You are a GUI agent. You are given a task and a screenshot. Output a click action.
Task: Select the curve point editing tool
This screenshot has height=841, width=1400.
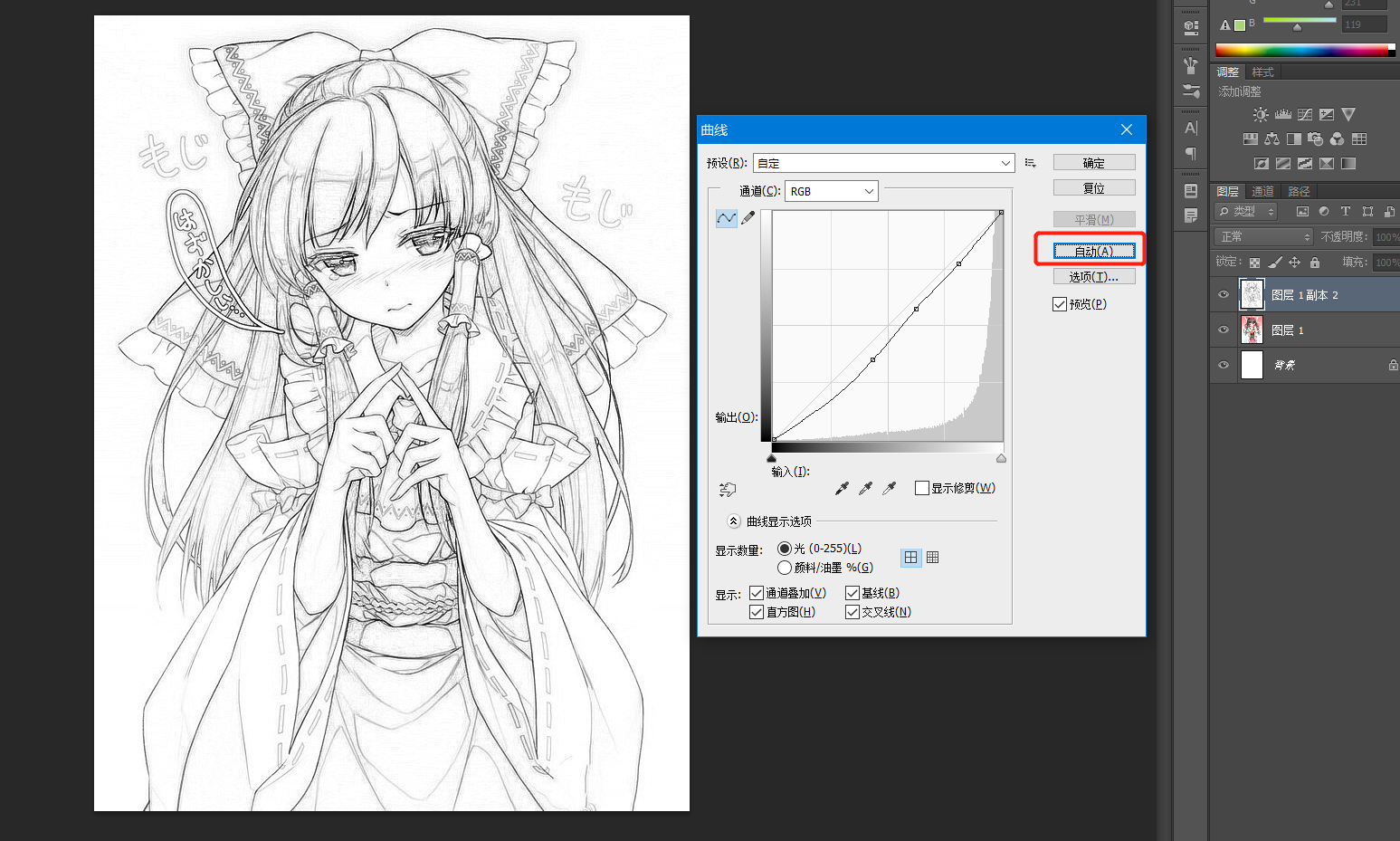pyautogui.click(x=726, y=218)
